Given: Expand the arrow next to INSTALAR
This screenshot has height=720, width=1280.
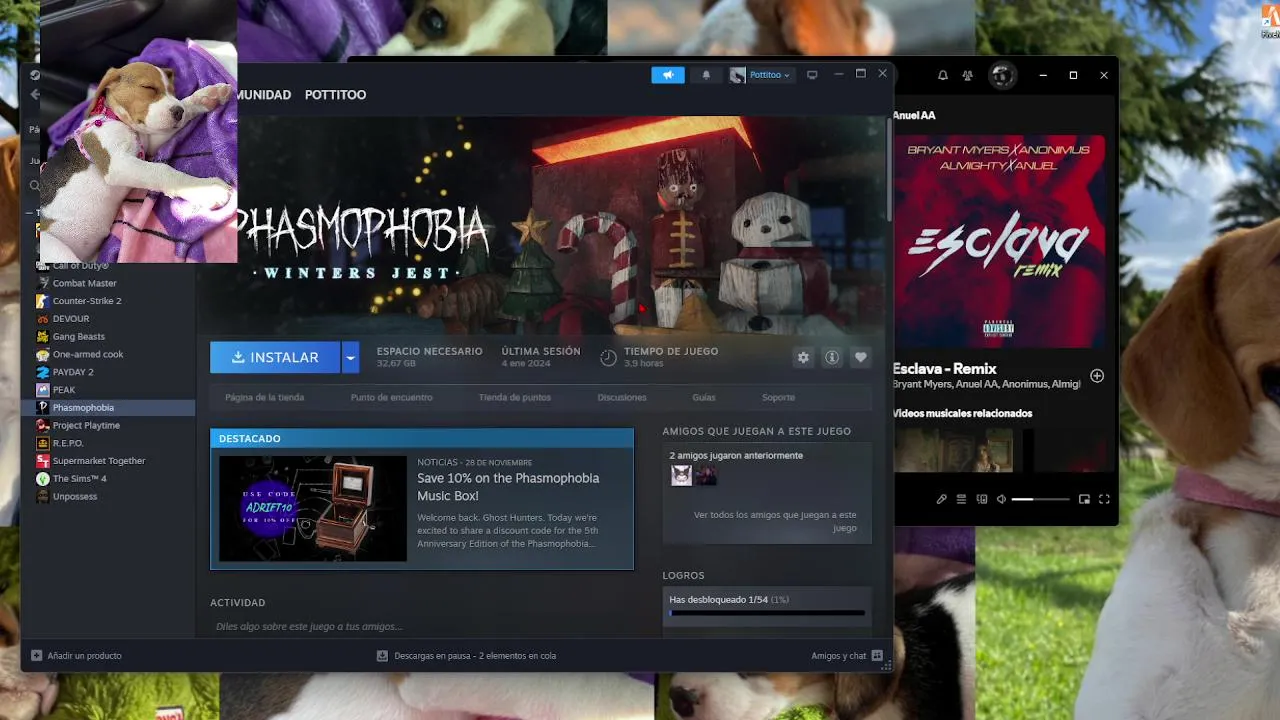Looking at the screenshot, I should [350, 357].
